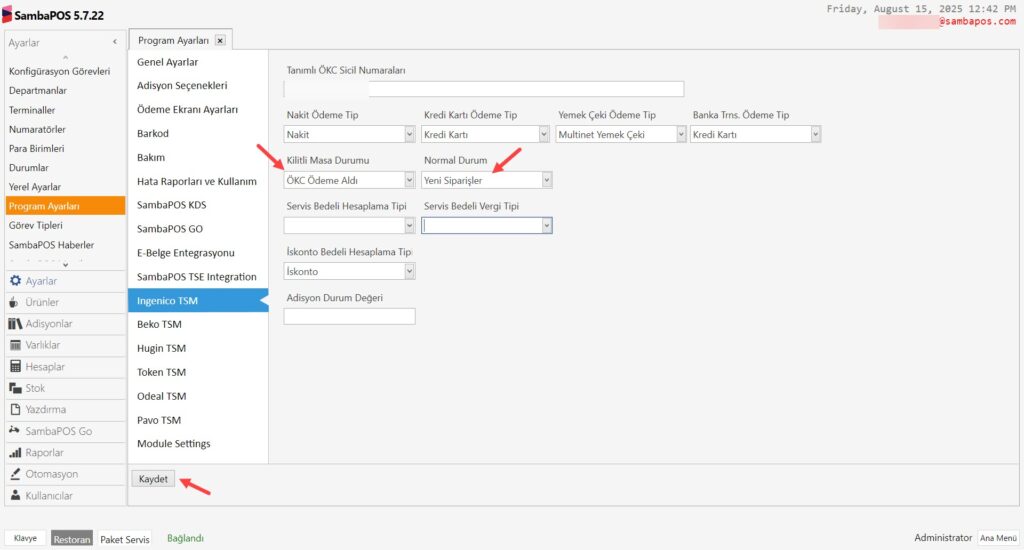The image size is (1024, 550).
Task: Click the Kullanıcılar person icon
Action: click(16, 495)
